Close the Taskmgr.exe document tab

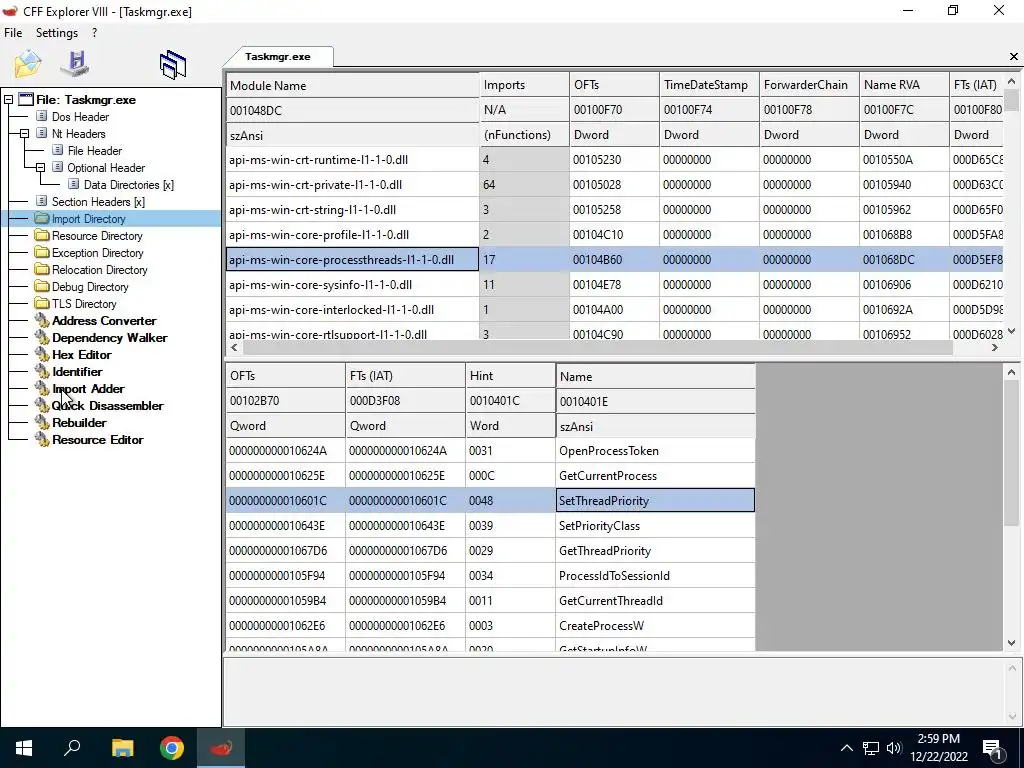coord(1014,57)
